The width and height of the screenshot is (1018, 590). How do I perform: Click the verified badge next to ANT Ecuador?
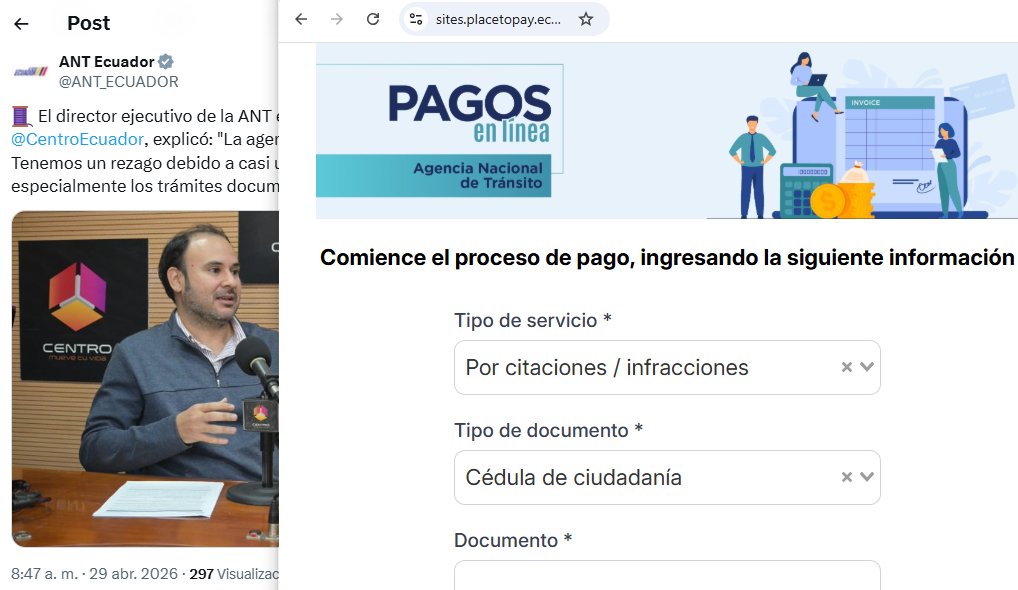tap(166, 62)
